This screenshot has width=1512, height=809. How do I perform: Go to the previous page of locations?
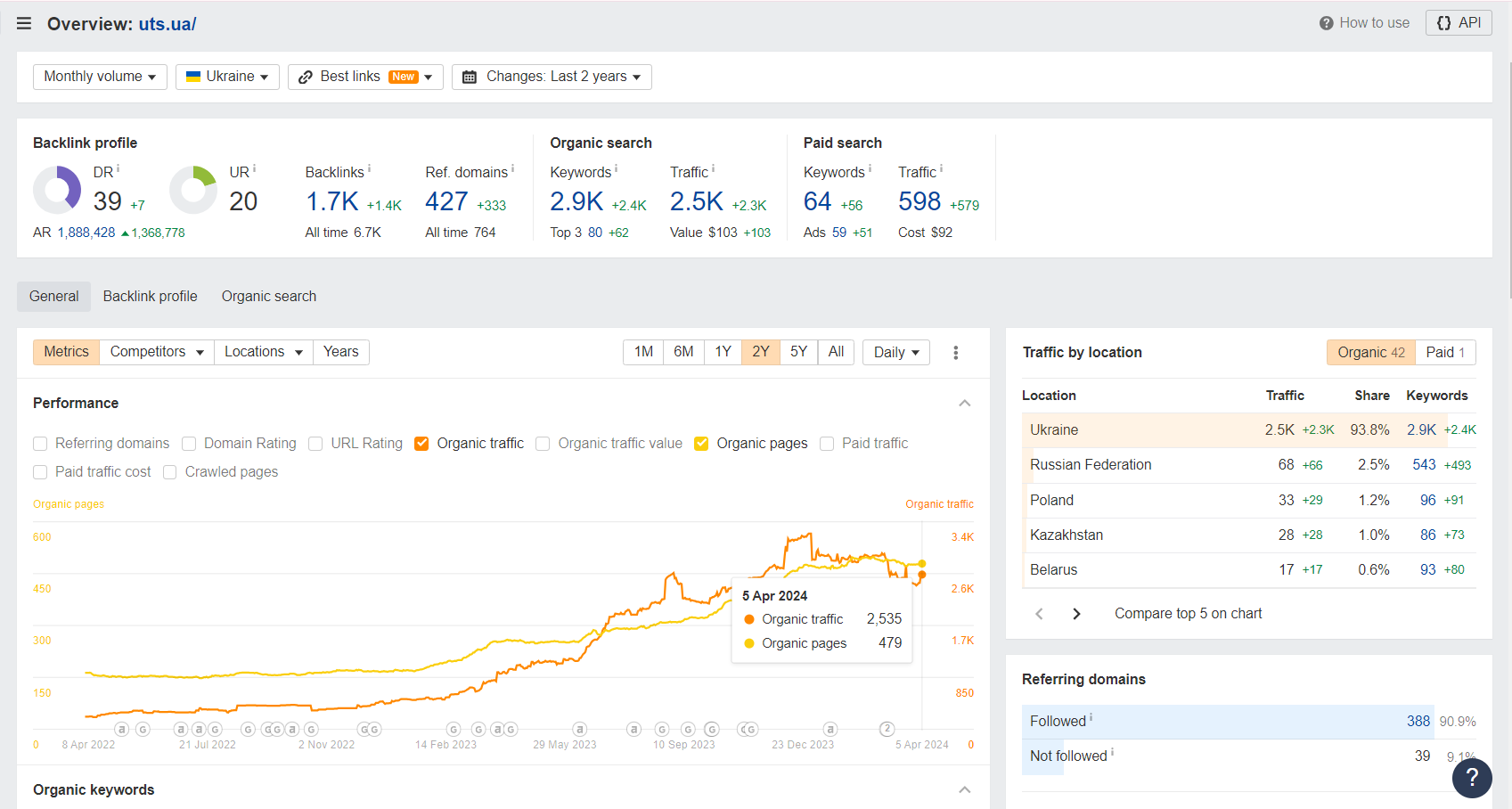tap(1039, 614)
